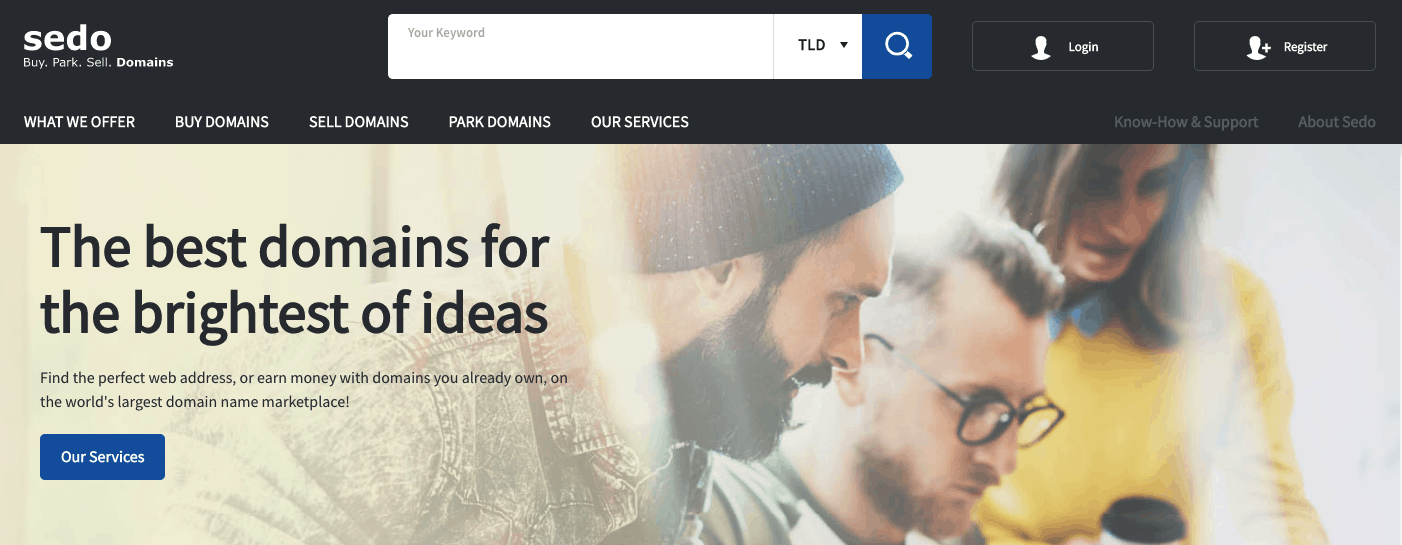This screenshot has width=1402, height=545.
Task: Visit the About Sedo link
Action: (x=1337, y=122)
